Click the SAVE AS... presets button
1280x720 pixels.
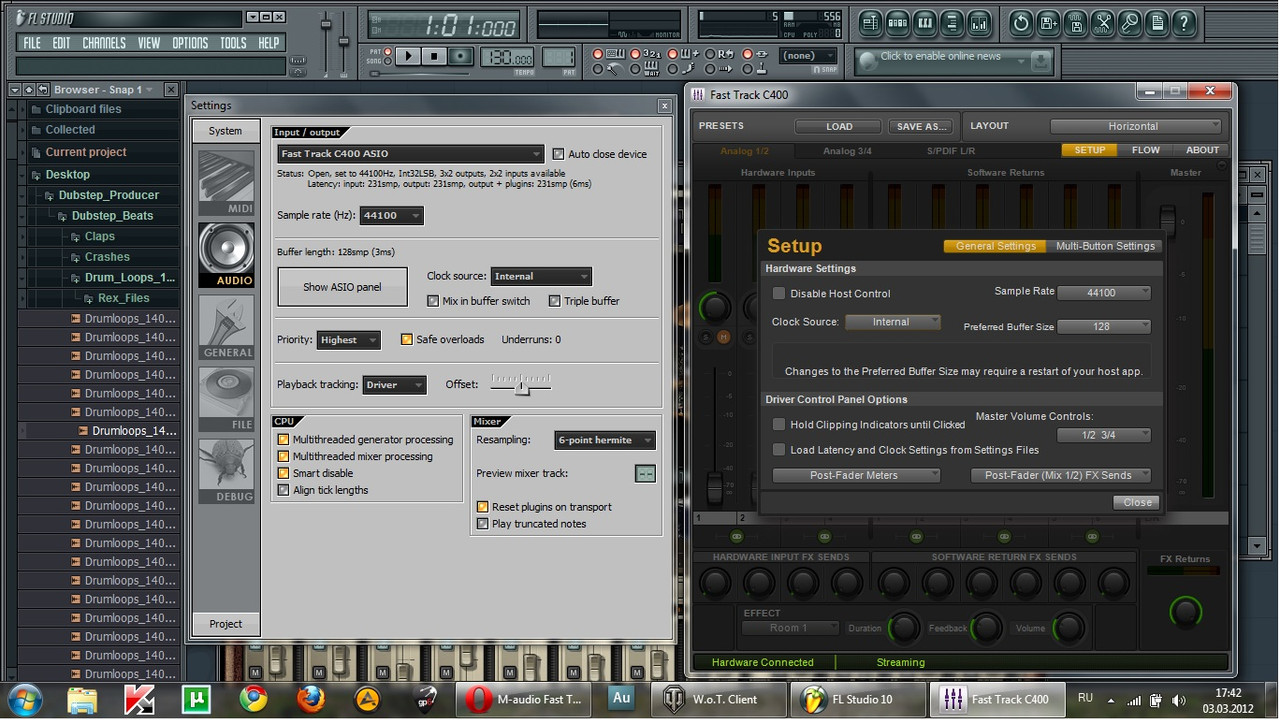[x=921, y=126]
